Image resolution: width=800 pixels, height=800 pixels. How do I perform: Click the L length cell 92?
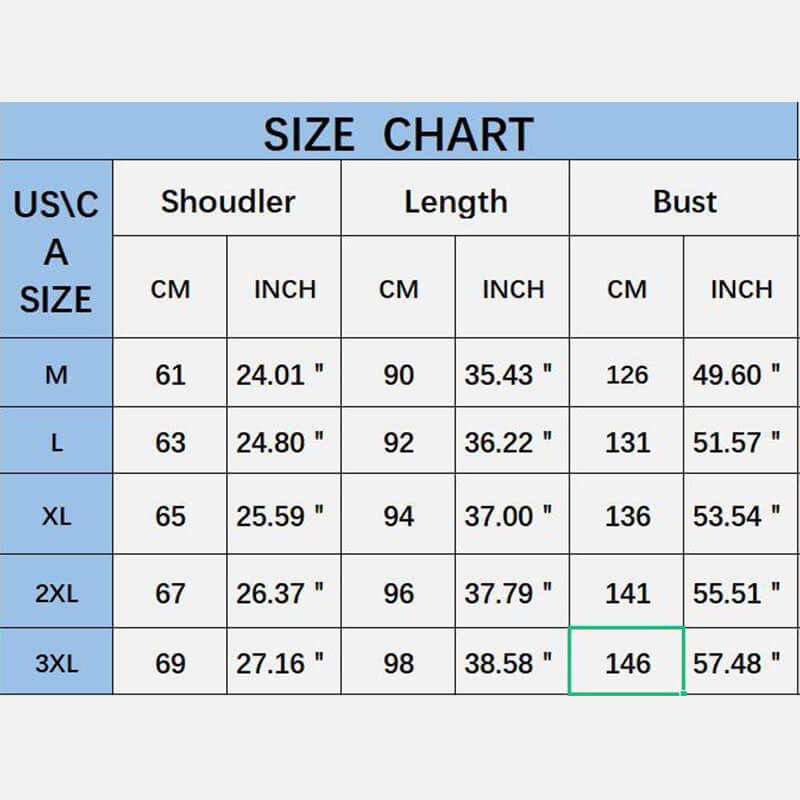point(398,442)
